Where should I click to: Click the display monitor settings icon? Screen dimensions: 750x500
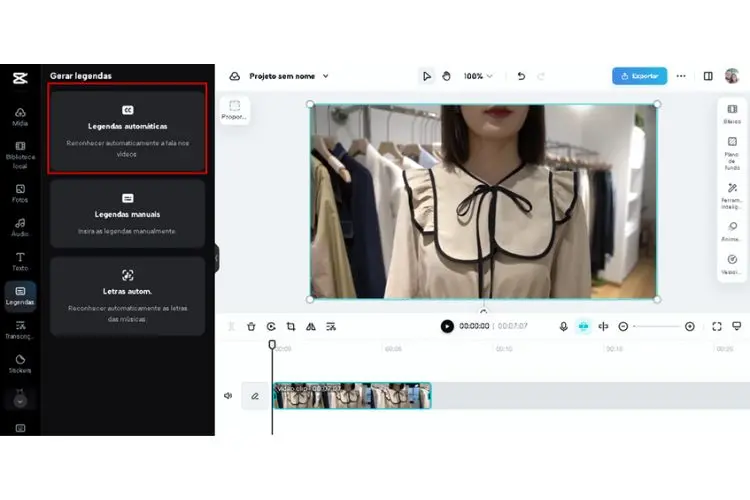737,326
